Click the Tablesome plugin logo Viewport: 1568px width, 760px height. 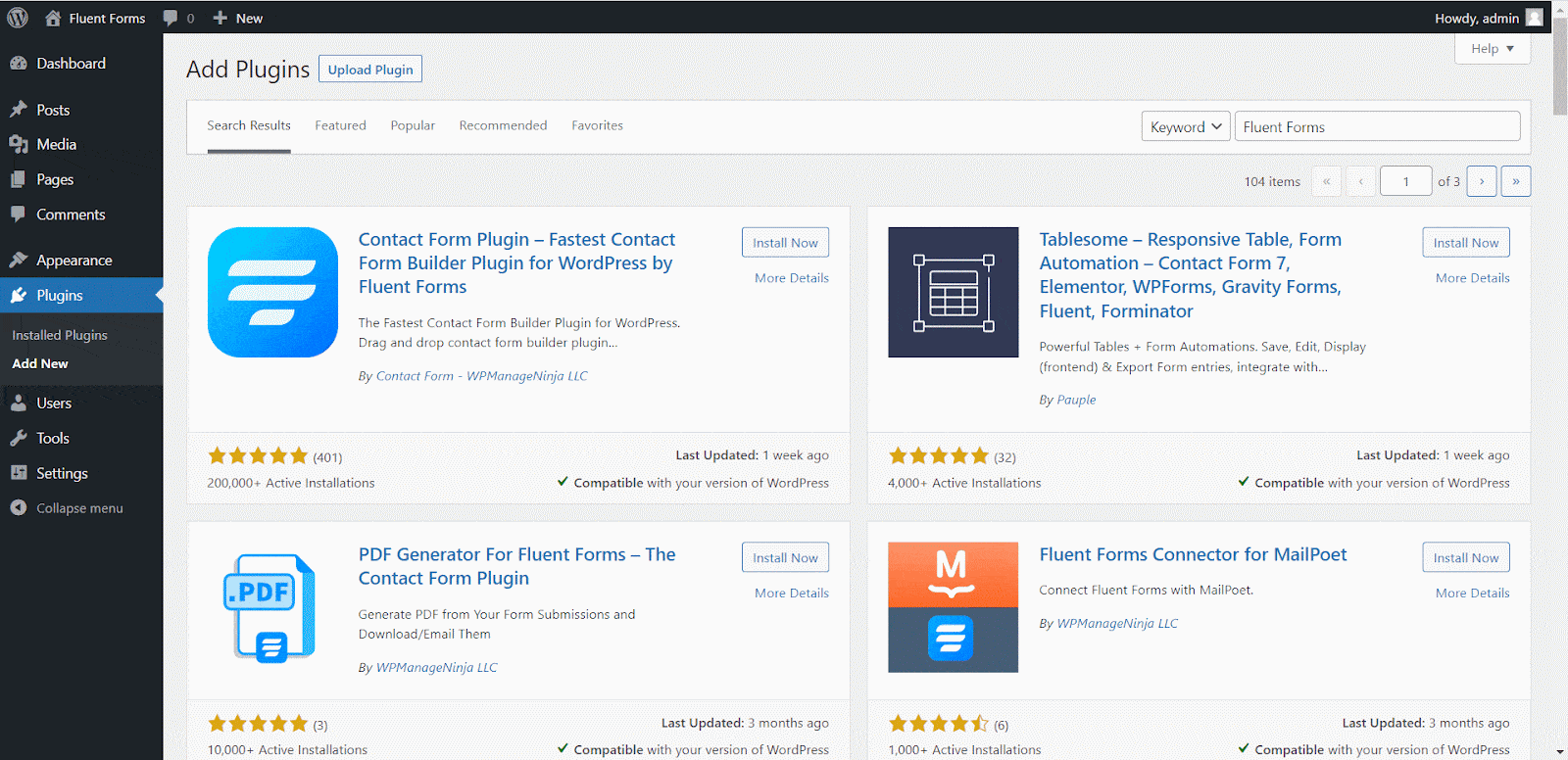click(954, 292)
